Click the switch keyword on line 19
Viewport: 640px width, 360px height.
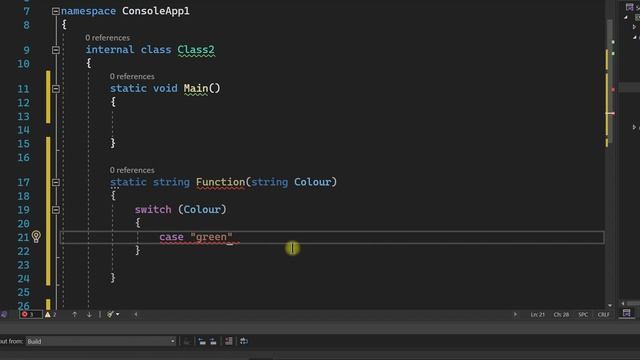tap(153, 209)
